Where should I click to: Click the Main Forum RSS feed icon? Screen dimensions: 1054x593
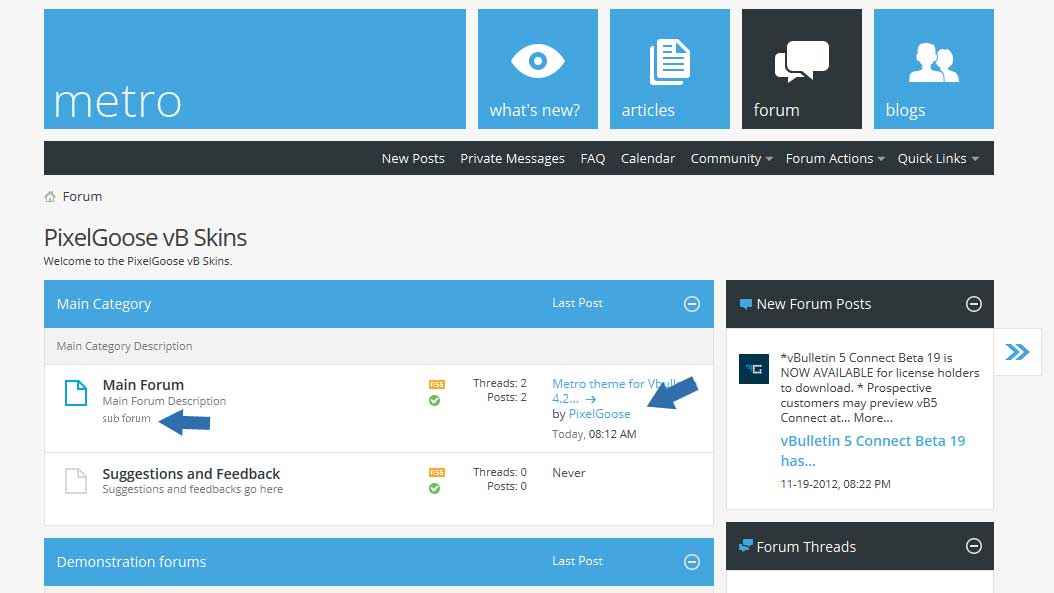tap(436, 384)
